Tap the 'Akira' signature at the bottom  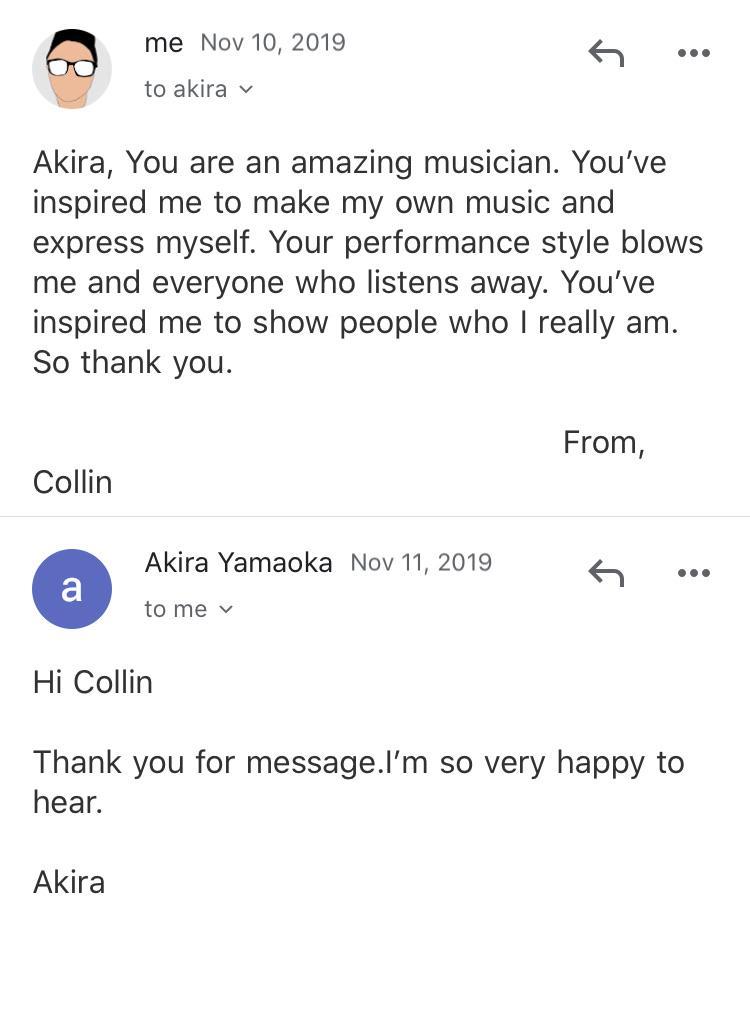pos(69,882)
